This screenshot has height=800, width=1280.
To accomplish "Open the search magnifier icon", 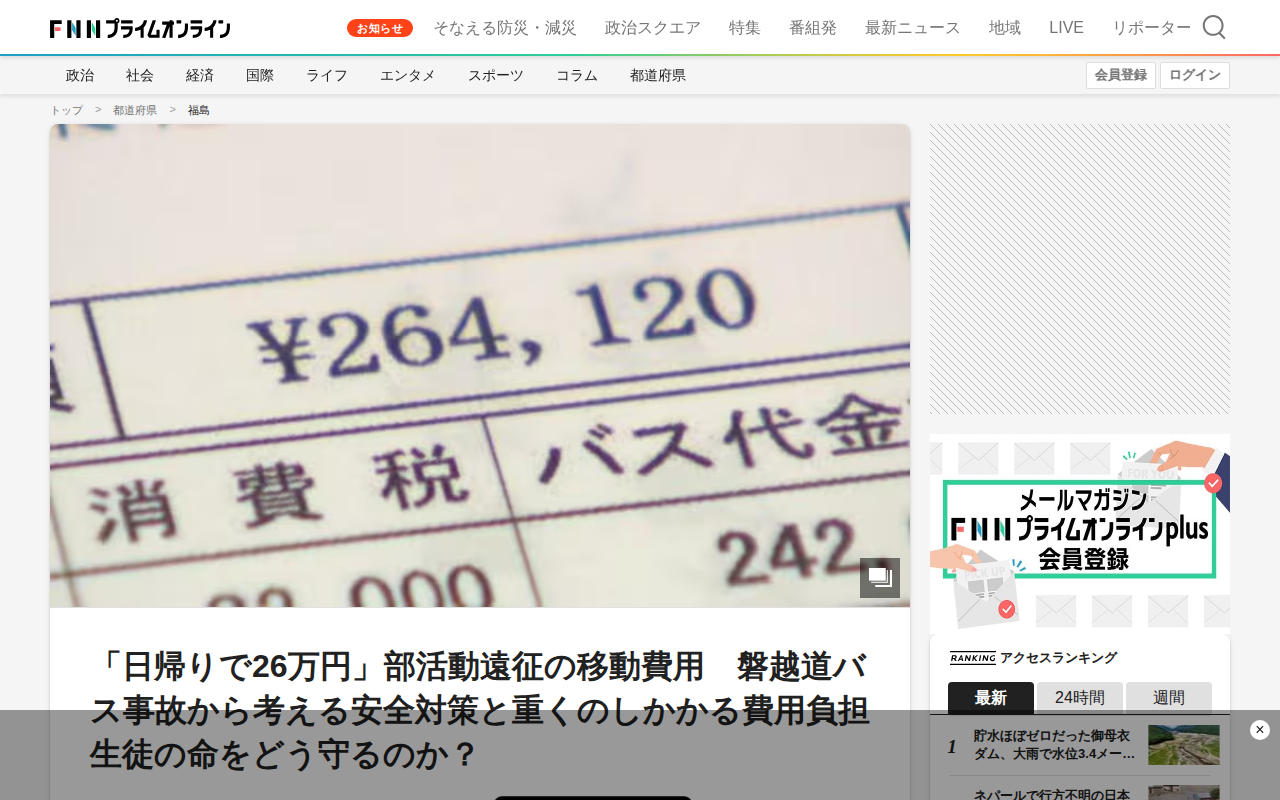I will 1214,27.
